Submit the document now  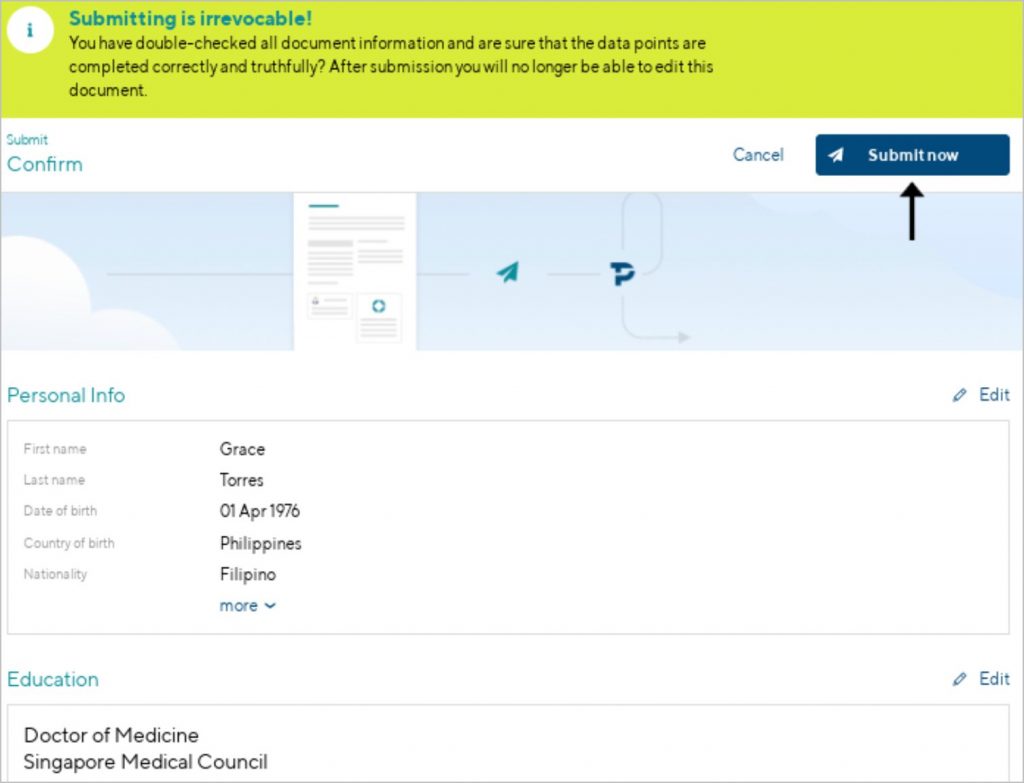coord(912,155)
